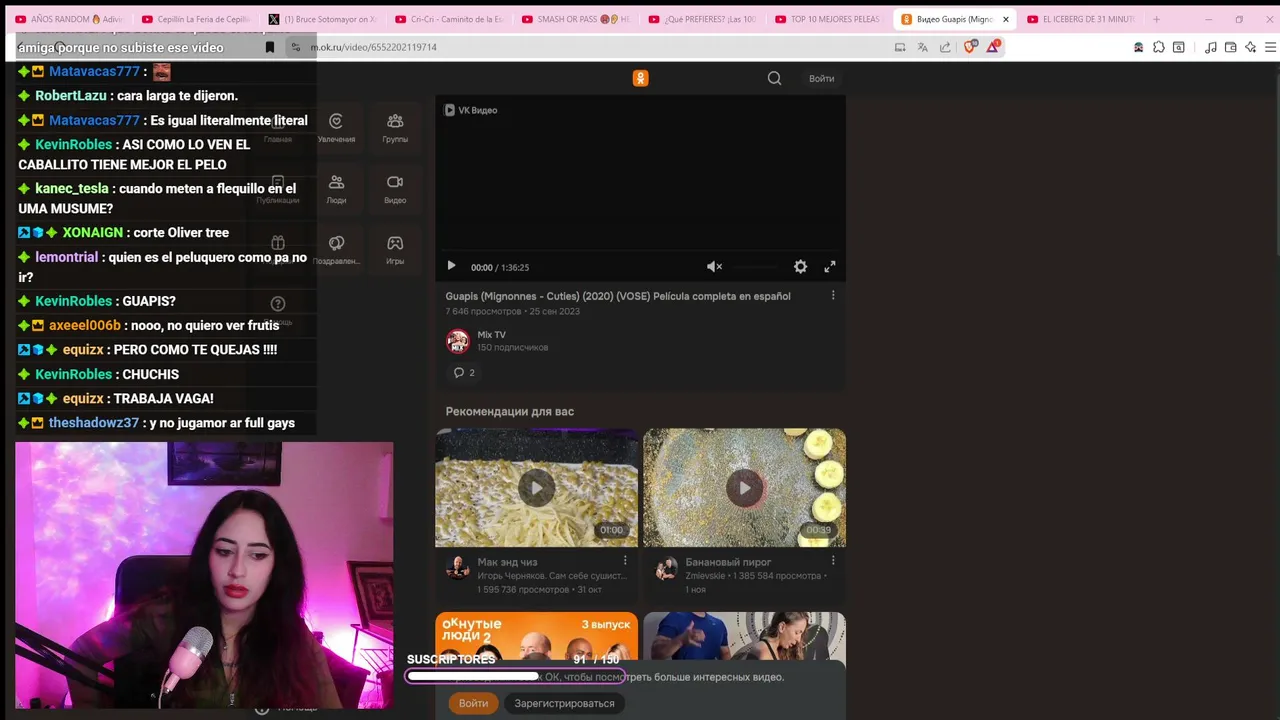Viewport: 1280px width, 720px height.
Task: Click the install app icon in address bar
Action: click(x=900, y=47)
